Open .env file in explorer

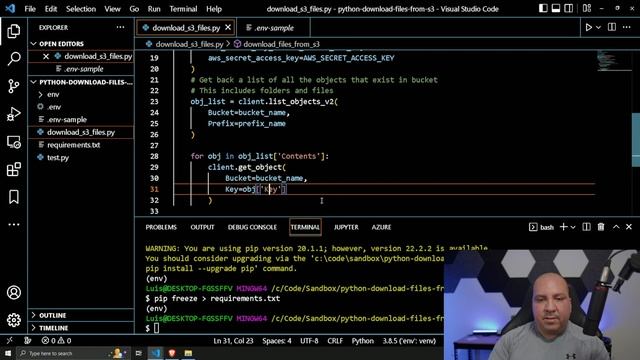click(81, 107)
